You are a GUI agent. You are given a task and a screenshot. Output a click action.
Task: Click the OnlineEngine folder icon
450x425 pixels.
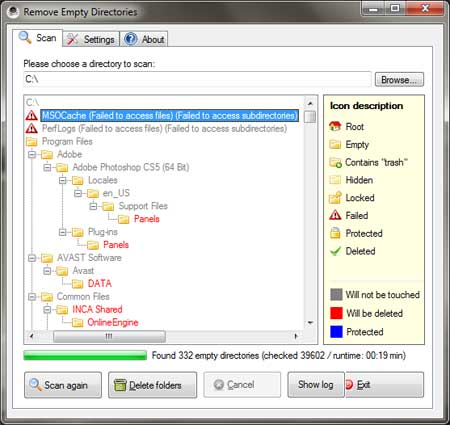[x=78, y=322]
